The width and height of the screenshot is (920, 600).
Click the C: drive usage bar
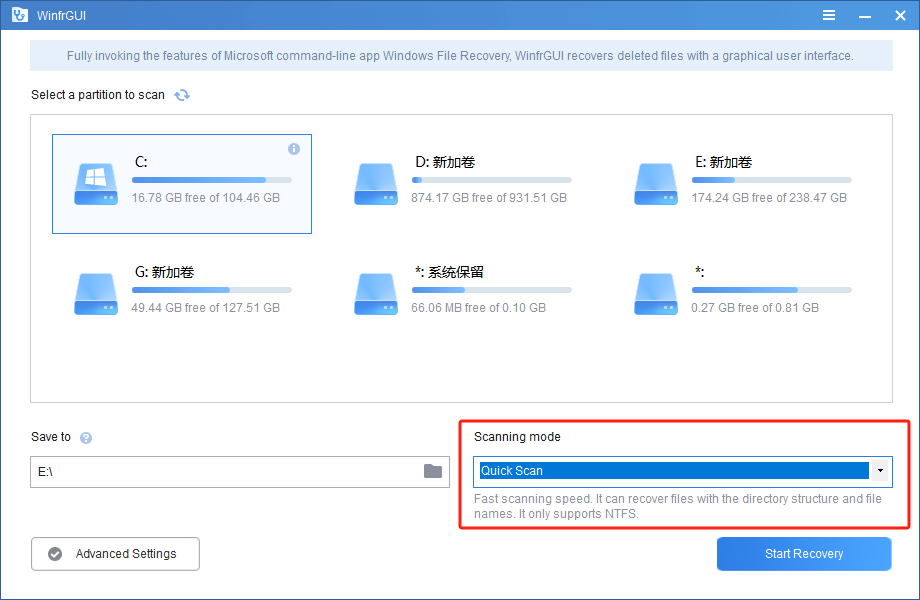[x=212, y=180]
